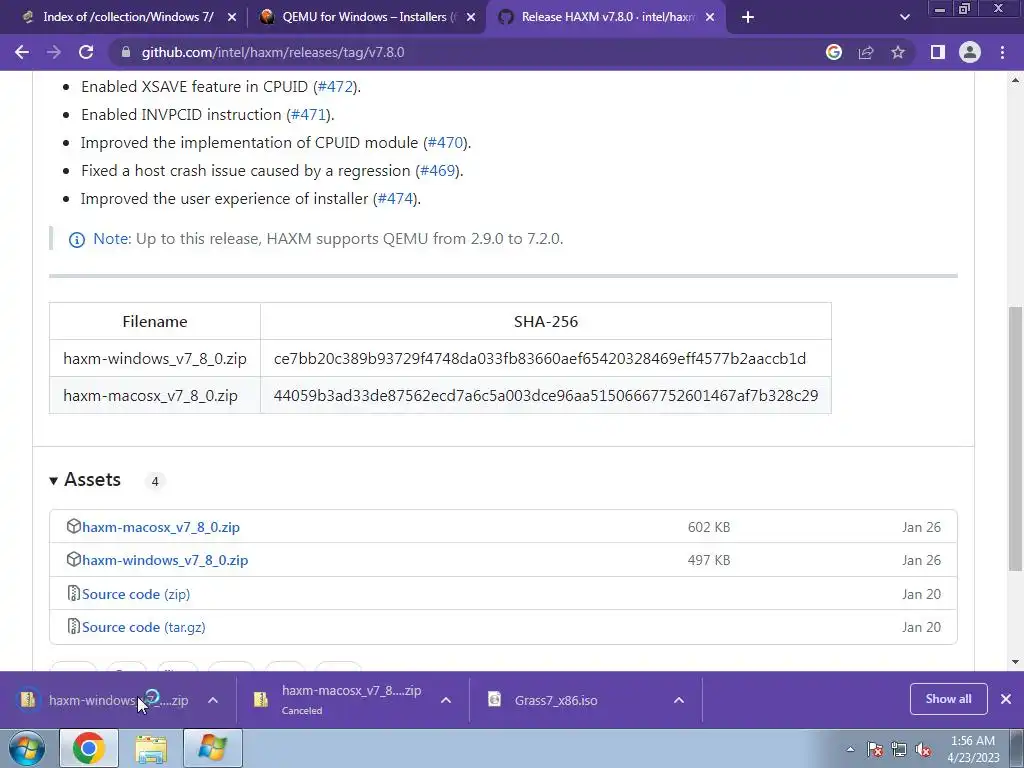
Task: Click the scrollbar up arrow
Action: point(1016,80)
